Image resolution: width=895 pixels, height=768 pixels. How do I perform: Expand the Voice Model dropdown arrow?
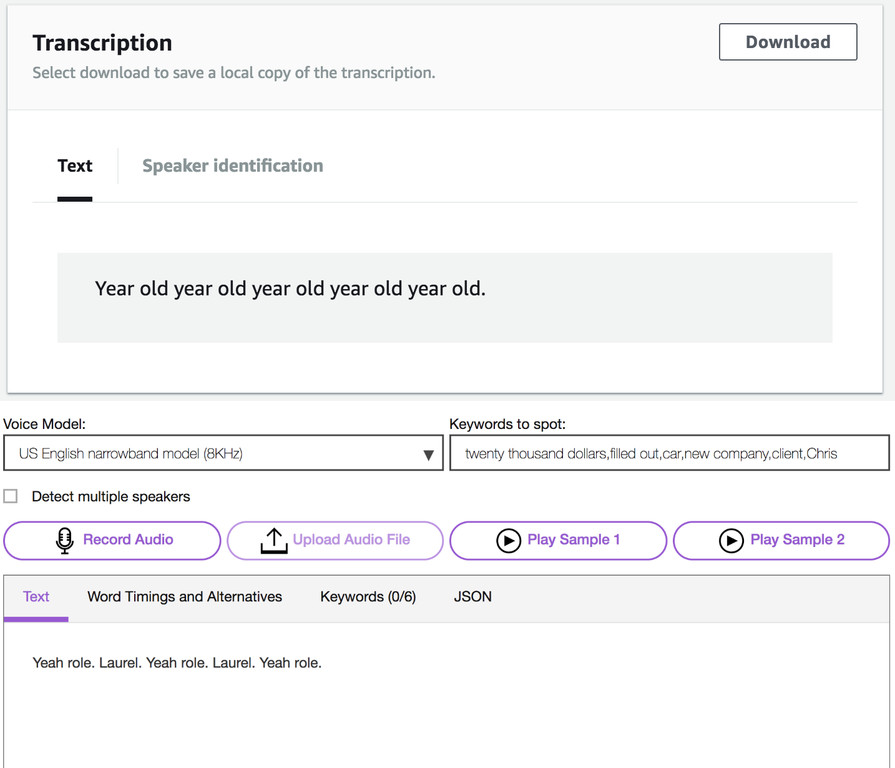coord(428,454)
